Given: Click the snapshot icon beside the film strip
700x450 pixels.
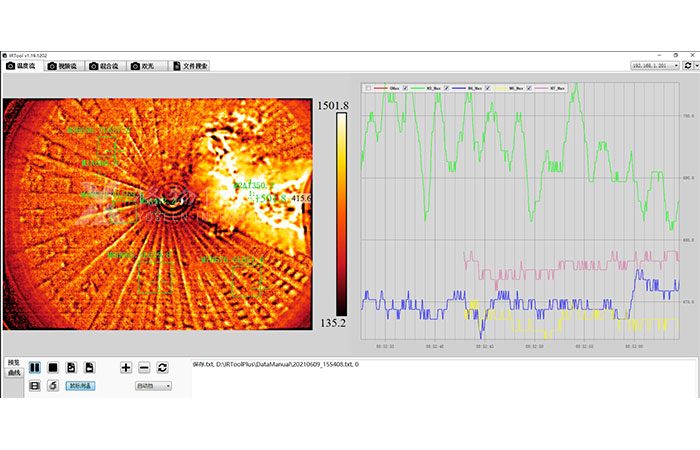Looking at the screenshot, I should click(x=53, y=385).
